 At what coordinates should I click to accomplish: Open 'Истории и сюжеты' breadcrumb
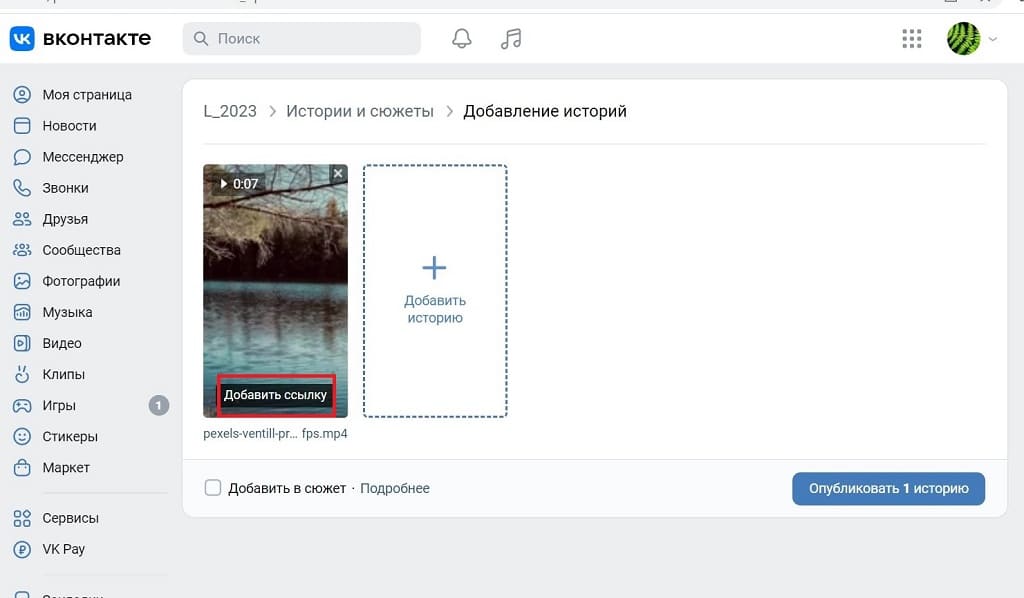[x=360, y=111]
